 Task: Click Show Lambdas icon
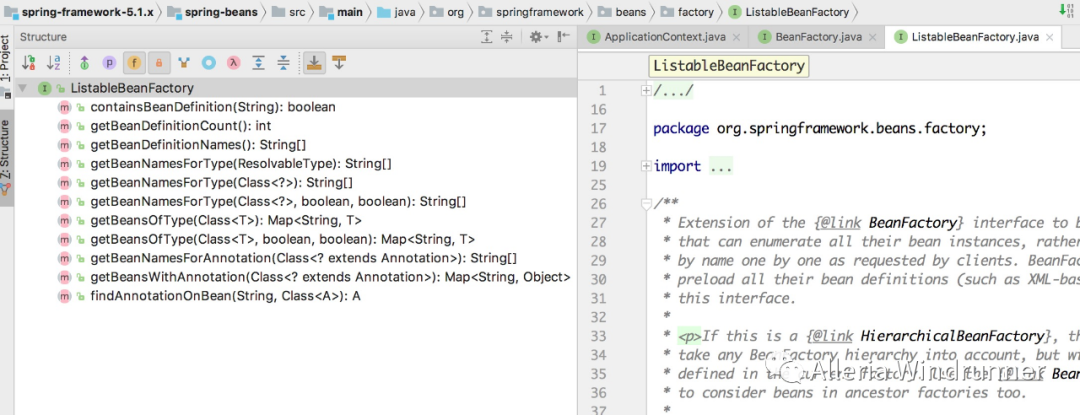click(233, 62)
